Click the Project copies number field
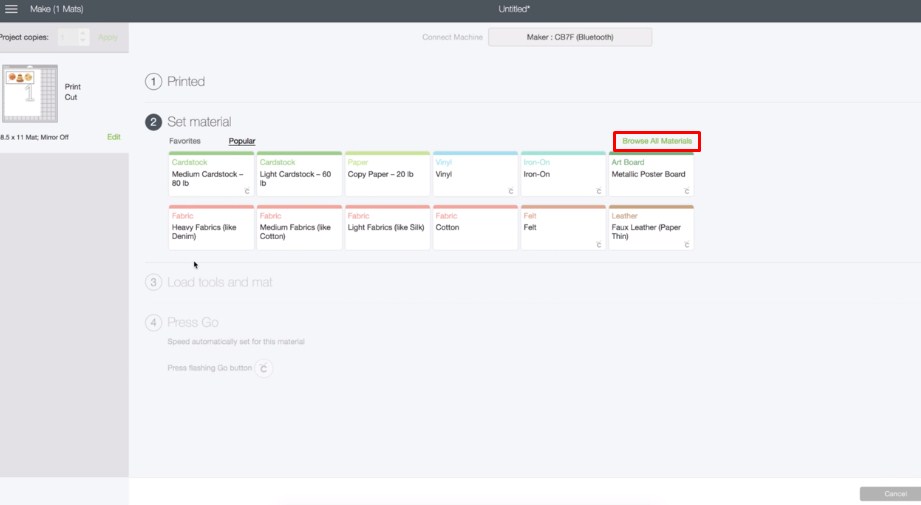Viewport: 921px width, 505px height. tap(69, 37)
